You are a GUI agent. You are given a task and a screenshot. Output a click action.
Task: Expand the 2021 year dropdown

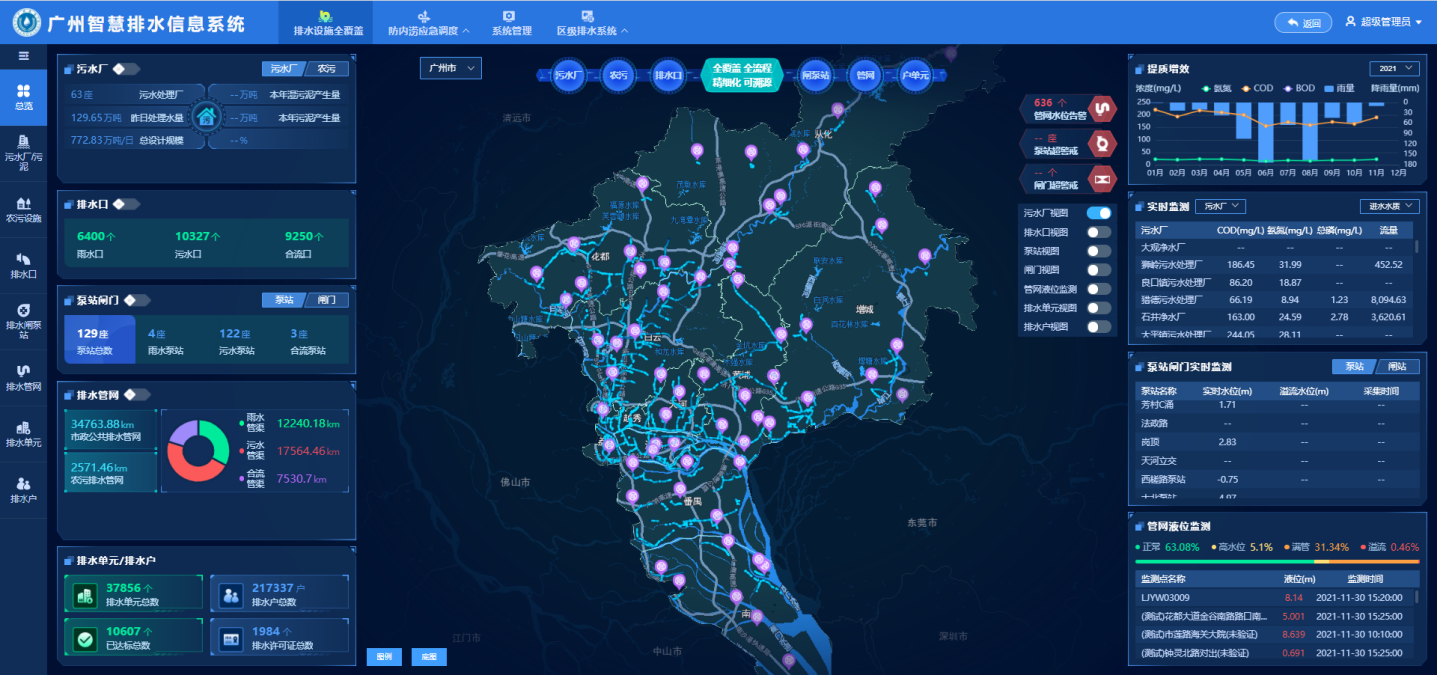pyautogui.click(x=1394, y=68)
